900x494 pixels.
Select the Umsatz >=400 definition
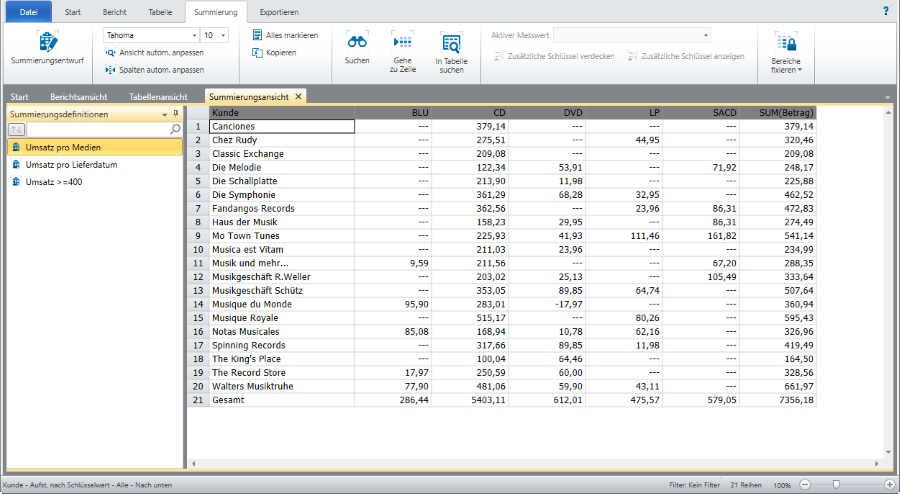[x=54, y=182]
